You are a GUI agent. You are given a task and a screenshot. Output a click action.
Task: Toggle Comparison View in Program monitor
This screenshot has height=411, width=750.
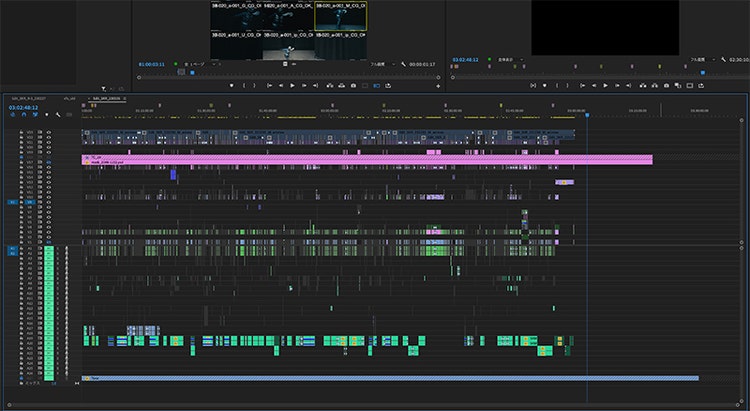click(678, 86)
